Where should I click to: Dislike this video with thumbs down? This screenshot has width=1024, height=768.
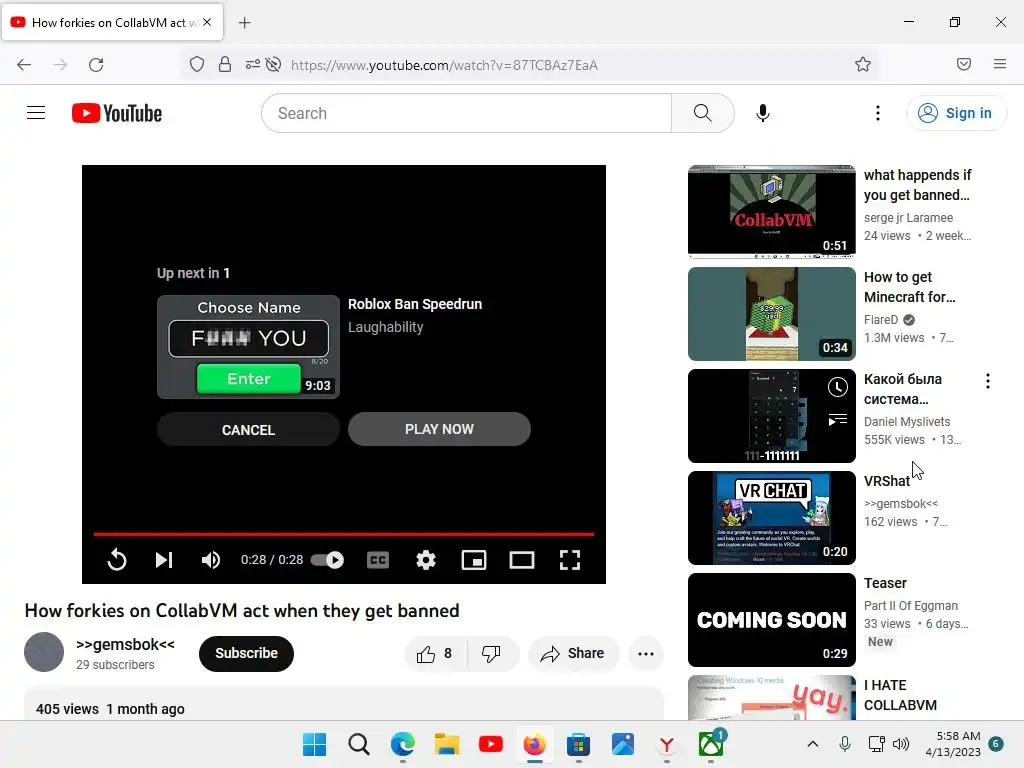coord(491,654)
